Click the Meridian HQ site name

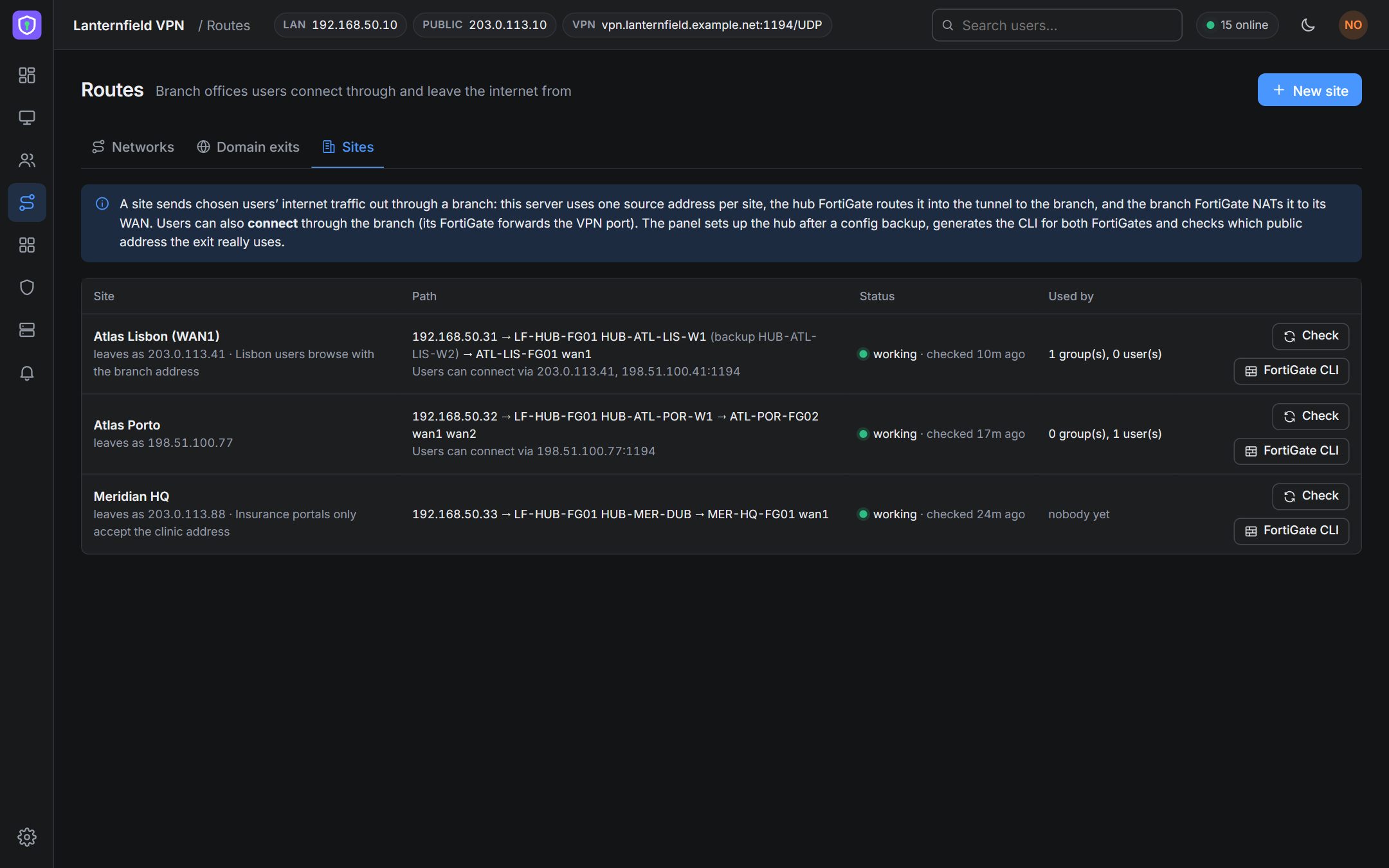coord(131,496)
